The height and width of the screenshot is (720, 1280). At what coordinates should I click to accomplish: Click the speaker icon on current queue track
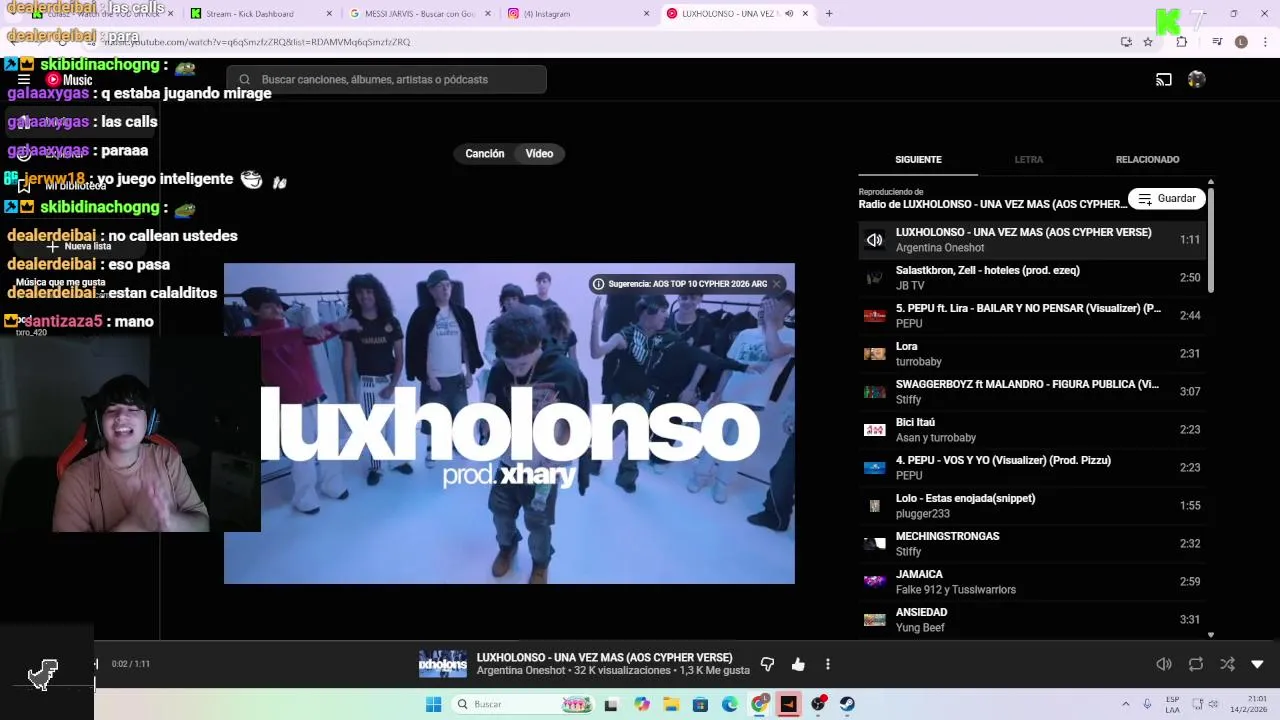coord(875,240)
